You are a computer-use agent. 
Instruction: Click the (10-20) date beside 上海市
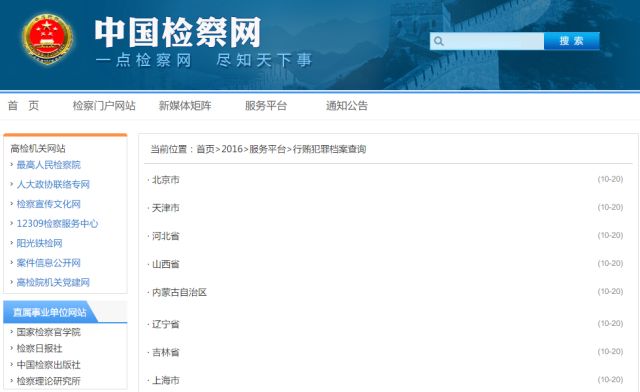610,380
